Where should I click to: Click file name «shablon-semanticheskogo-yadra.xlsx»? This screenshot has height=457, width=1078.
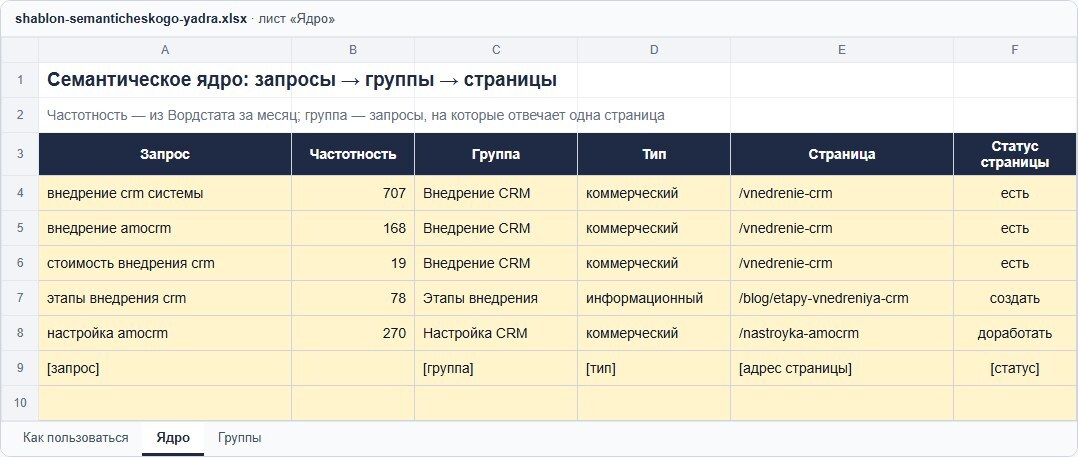(131, 19)
